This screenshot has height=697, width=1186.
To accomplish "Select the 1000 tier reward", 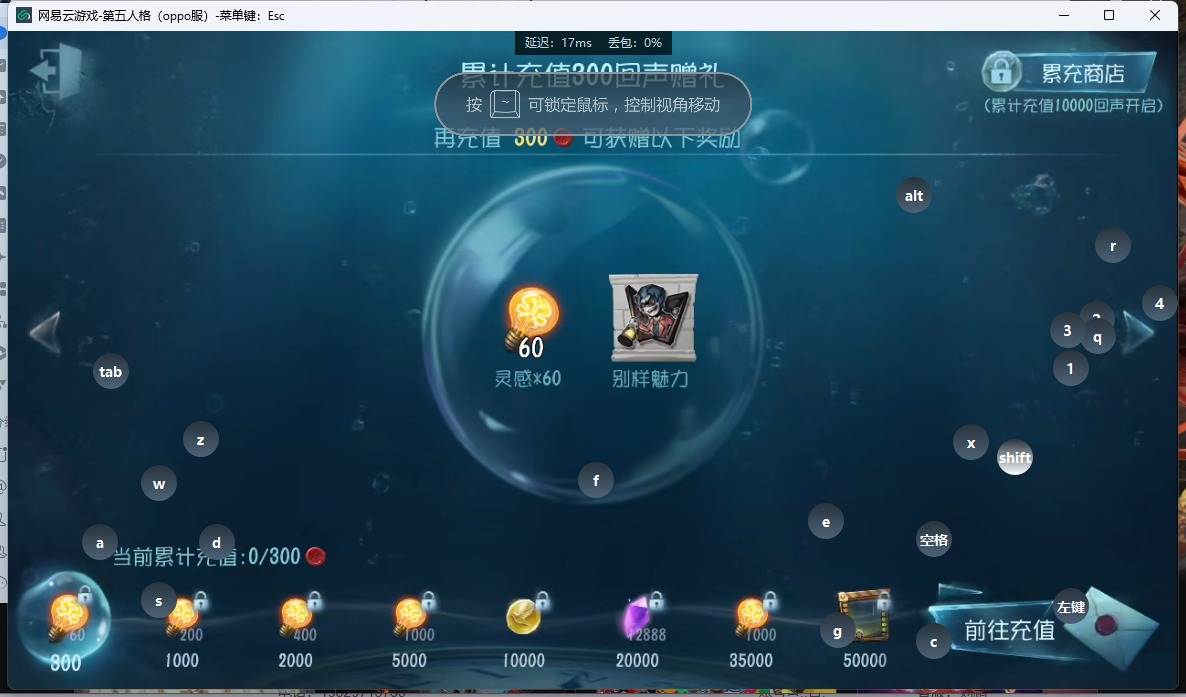I will 182,618.
